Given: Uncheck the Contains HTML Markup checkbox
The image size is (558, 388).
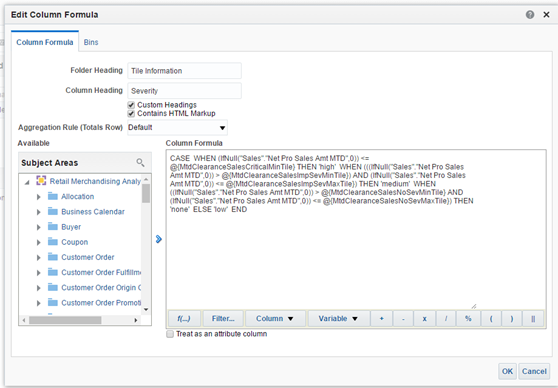Looking at the screenshot, I should tap(131, 113).
